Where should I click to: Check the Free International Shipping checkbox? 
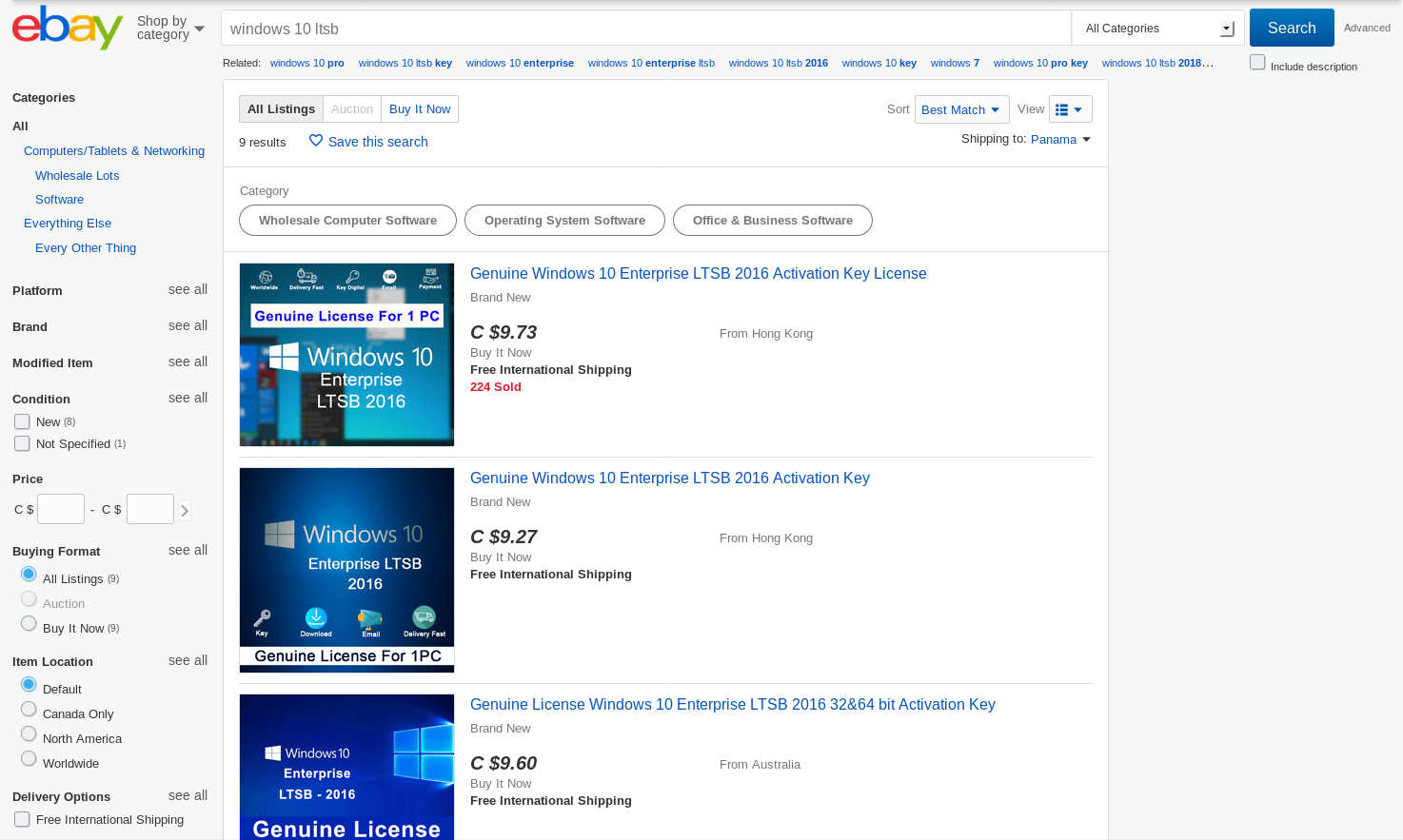point(21,817)
